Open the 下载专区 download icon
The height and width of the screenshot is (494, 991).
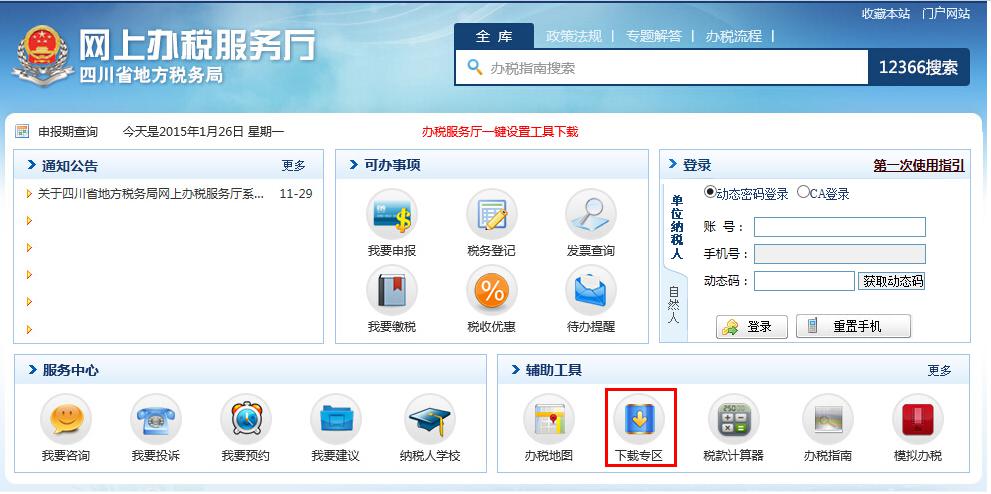click(x=639, y=419)
